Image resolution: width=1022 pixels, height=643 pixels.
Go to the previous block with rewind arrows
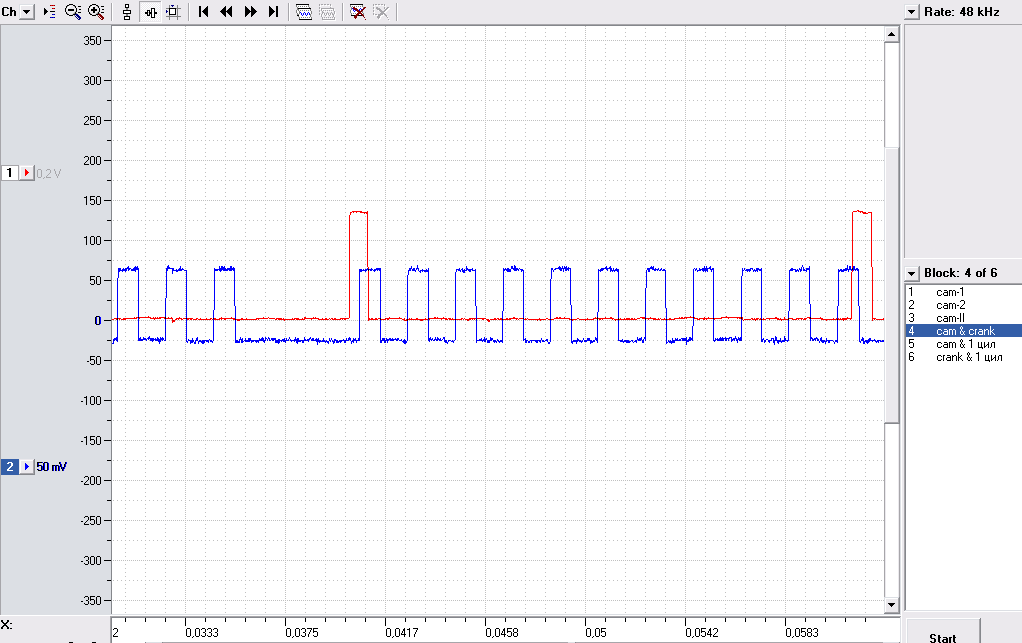[226, 12]
